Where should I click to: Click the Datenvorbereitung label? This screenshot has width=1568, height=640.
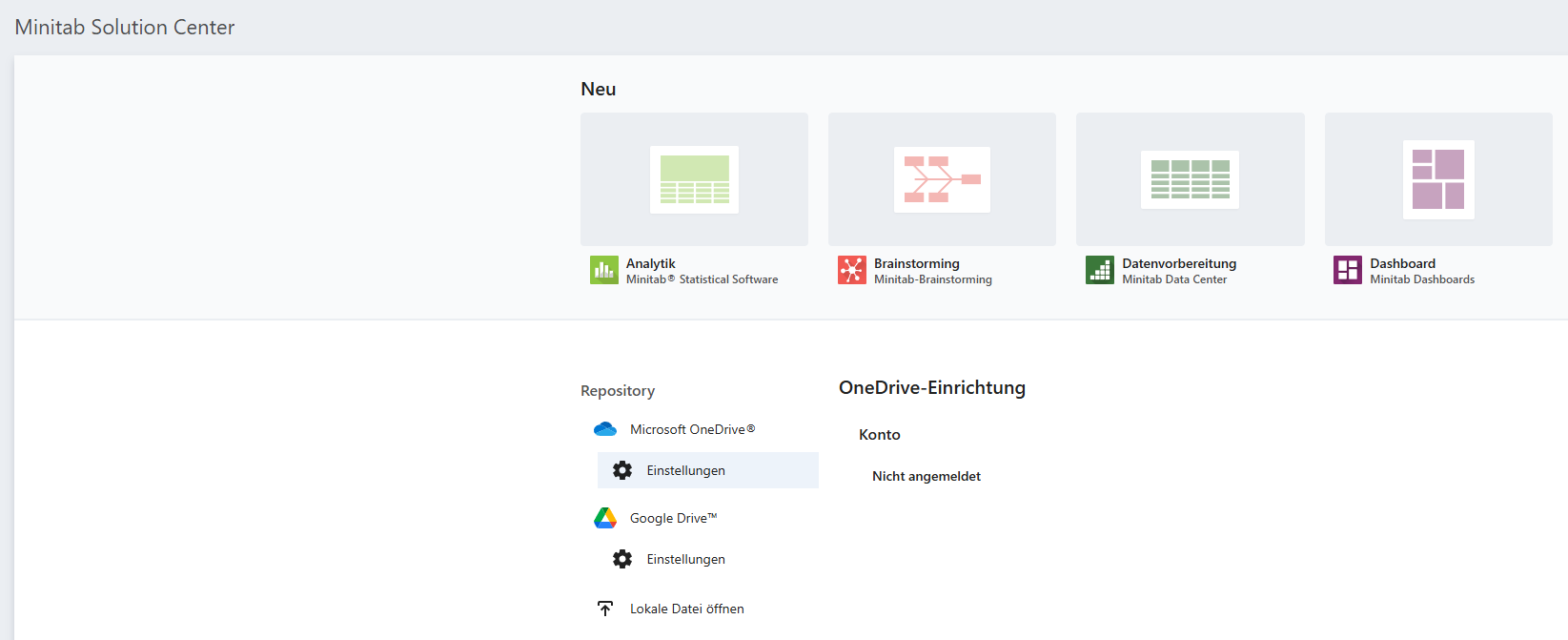[x=1179, y=263]
